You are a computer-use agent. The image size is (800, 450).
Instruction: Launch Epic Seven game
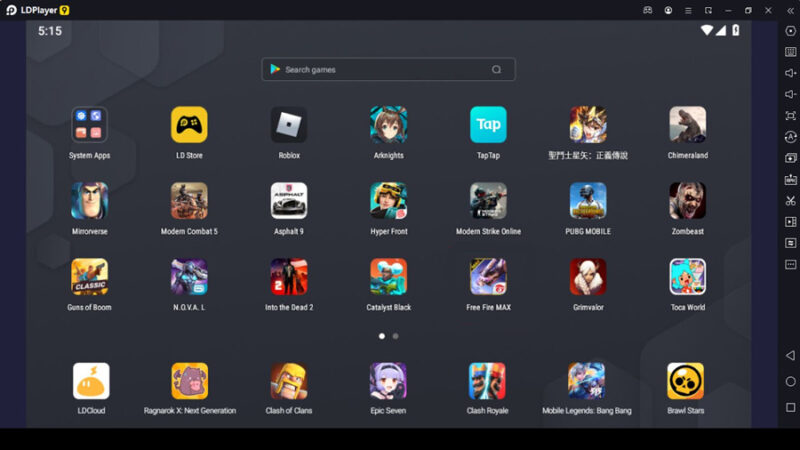click(x=388, y=381)
